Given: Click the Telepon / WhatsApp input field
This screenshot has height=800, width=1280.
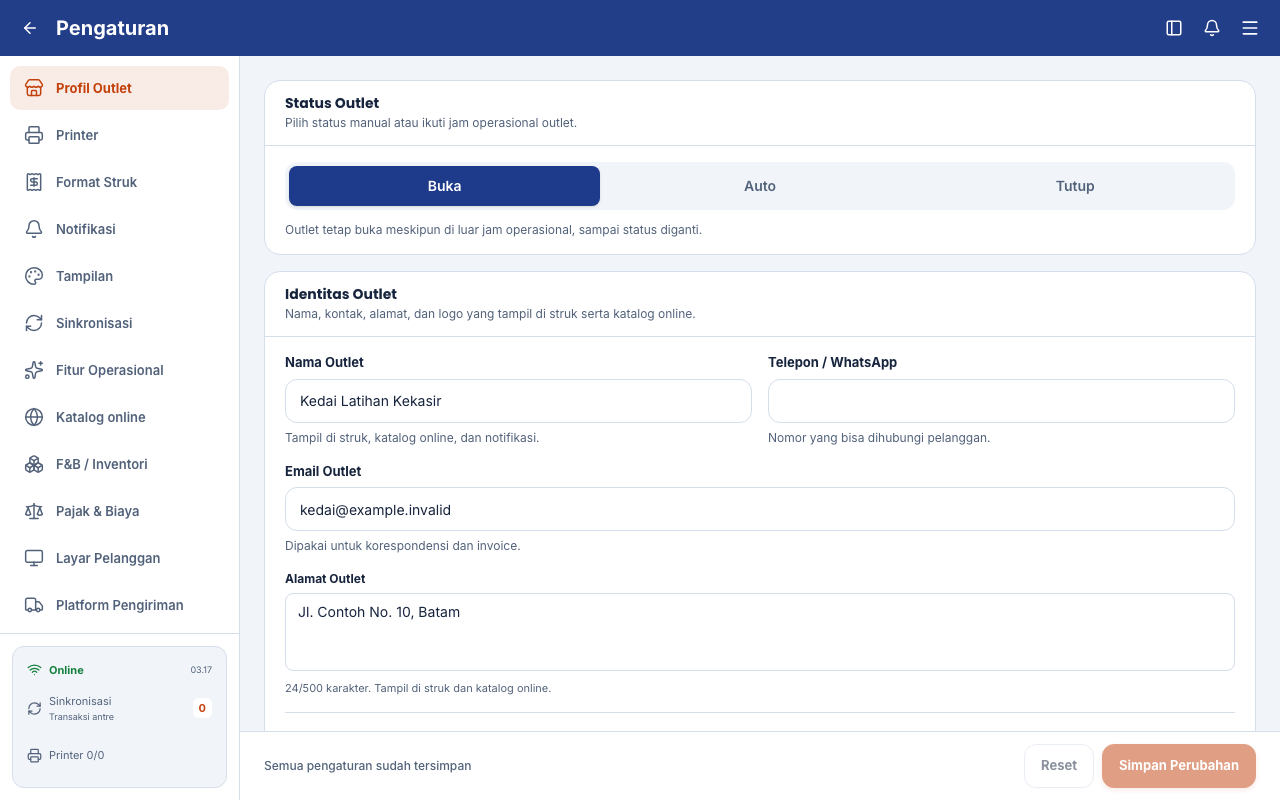Looking at the screenshot, I should [x=1001, y=401].
